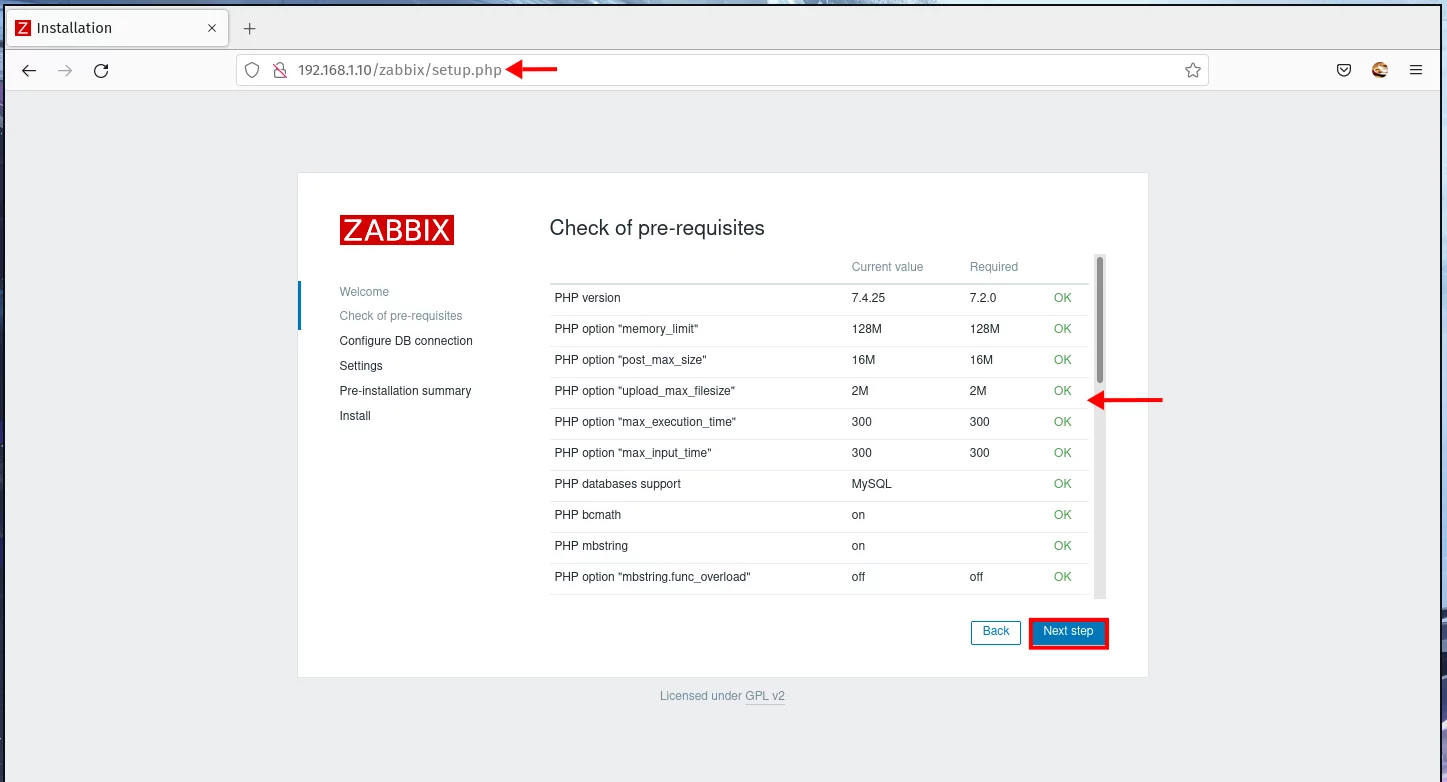Select the Installation browser tab

pyautogui.click(x=117, y=28)
